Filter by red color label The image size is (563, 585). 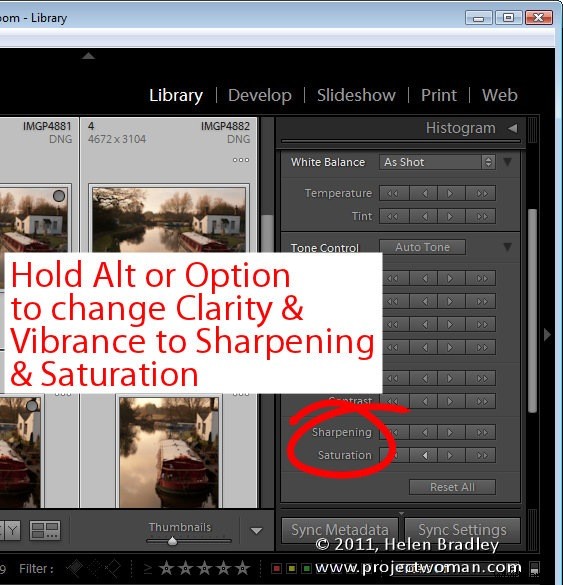point(276,569)
